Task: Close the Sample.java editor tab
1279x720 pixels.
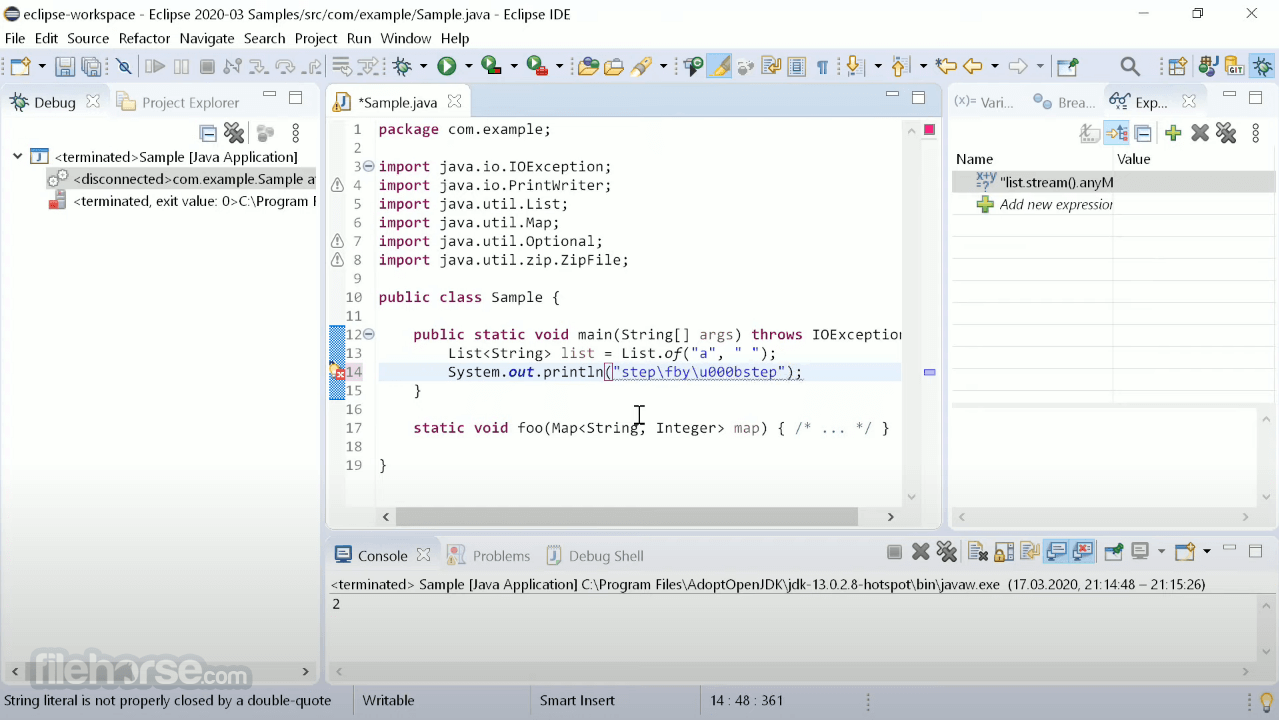Action: point(455,101)
